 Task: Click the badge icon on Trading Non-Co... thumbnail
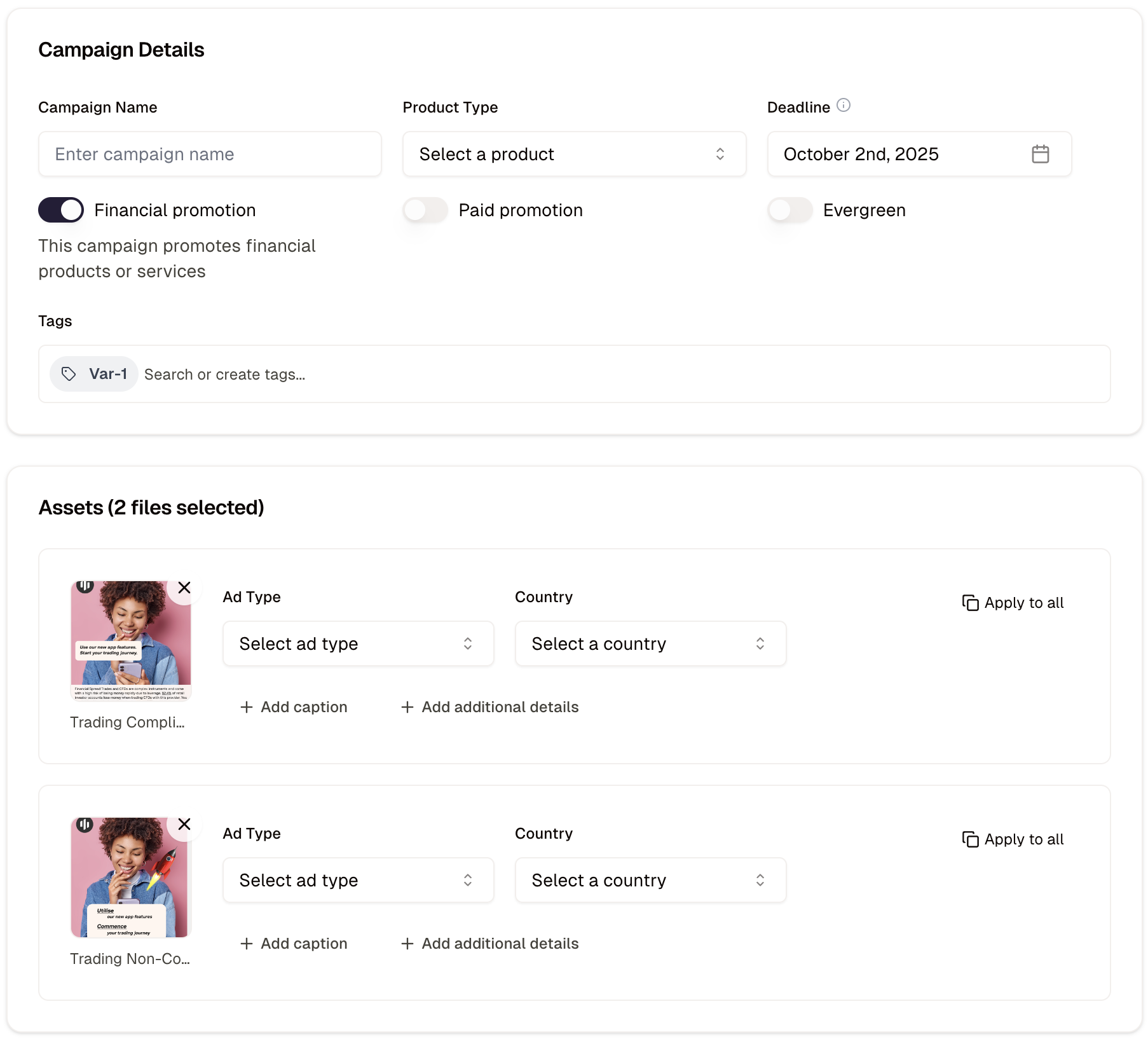click(x=85, y=824)
